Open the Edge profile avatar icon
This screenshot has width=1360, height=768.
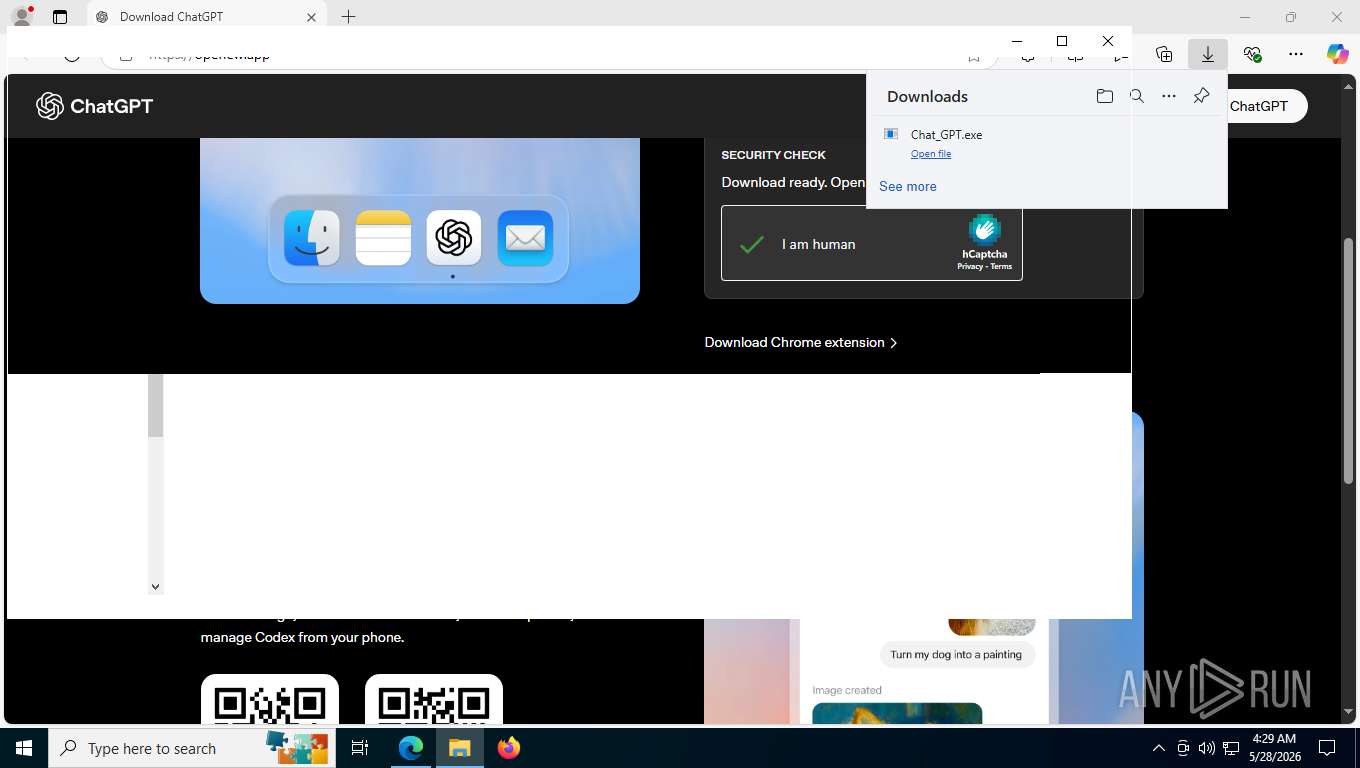21,17
